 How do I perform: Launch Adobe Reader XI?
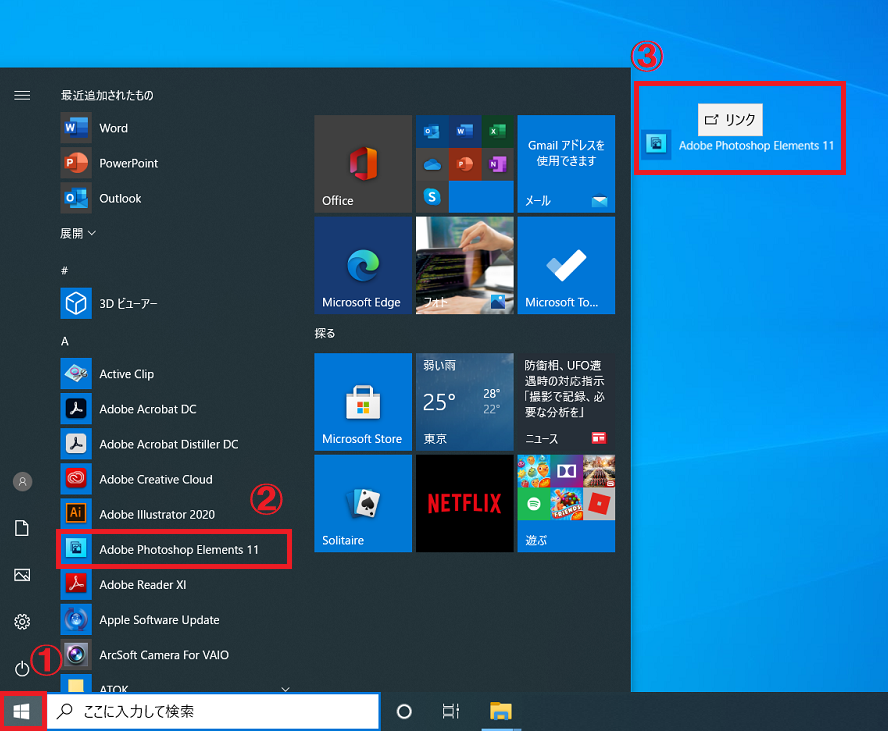click(176, 584)
